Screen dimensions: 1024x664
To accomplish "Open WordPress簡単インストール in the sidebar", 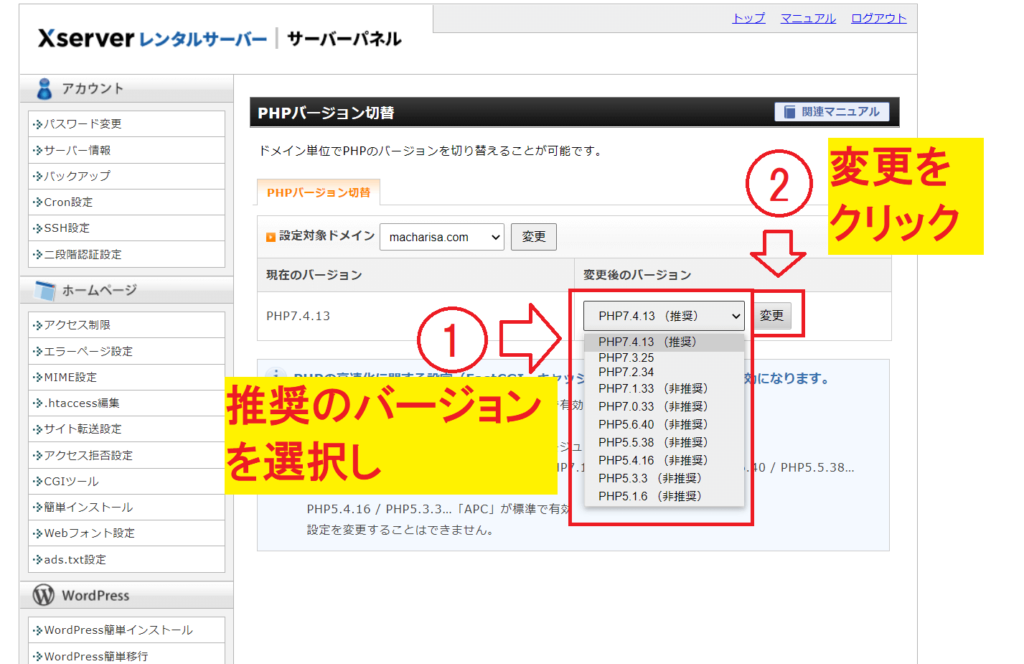I will point(117,630).
